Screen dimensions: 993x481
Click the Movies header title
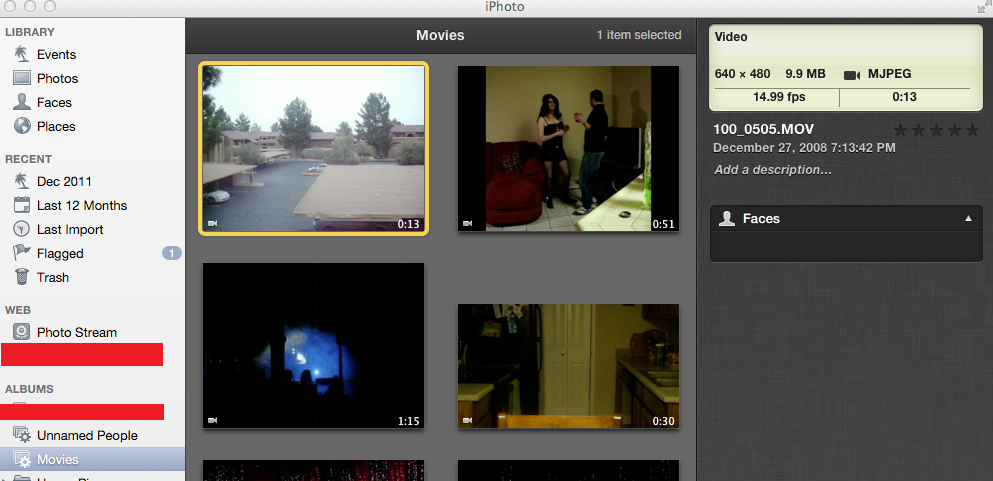[x=440, y=35]
